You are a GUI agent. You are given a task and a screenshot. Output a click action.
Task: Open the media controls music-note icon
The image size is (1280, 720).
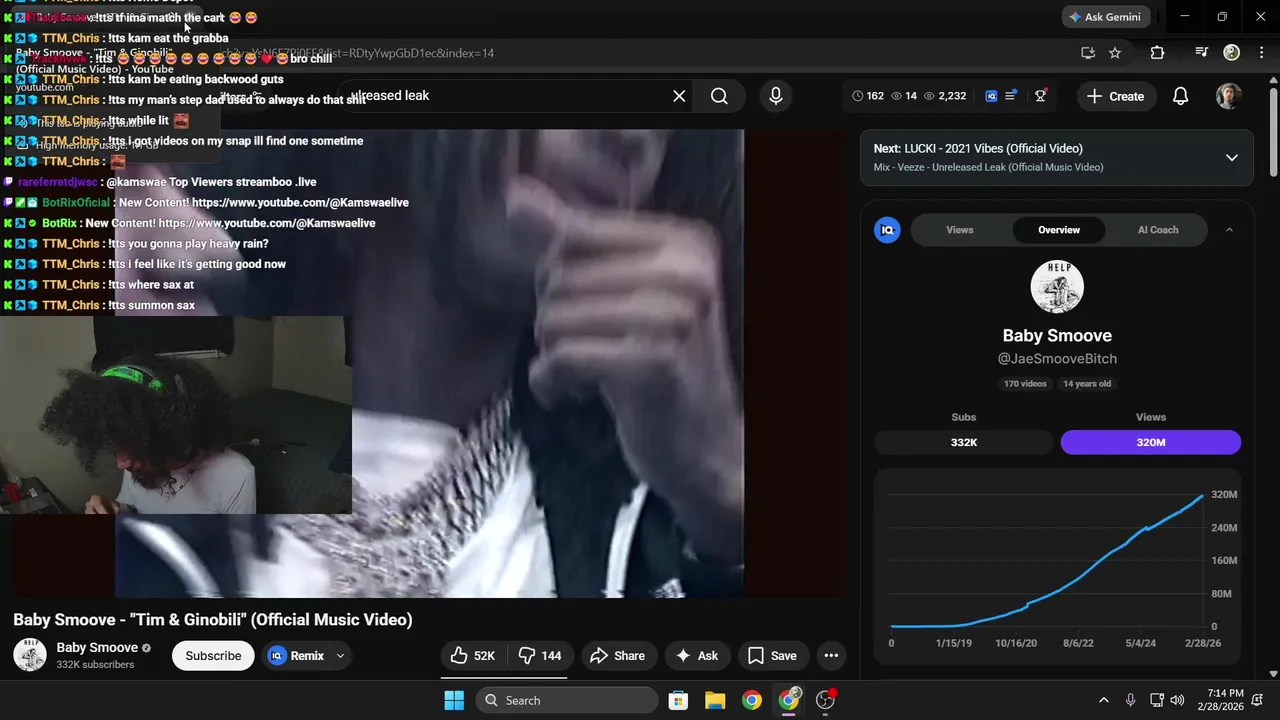[x=1202, y=53]
